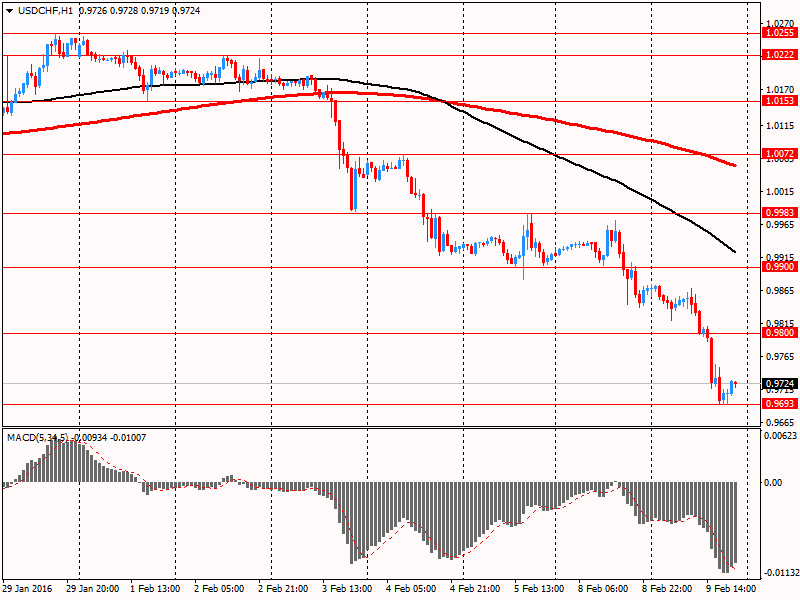Click the chart menu triangle beside USDCHF,H1

click(x=10, y=10)
